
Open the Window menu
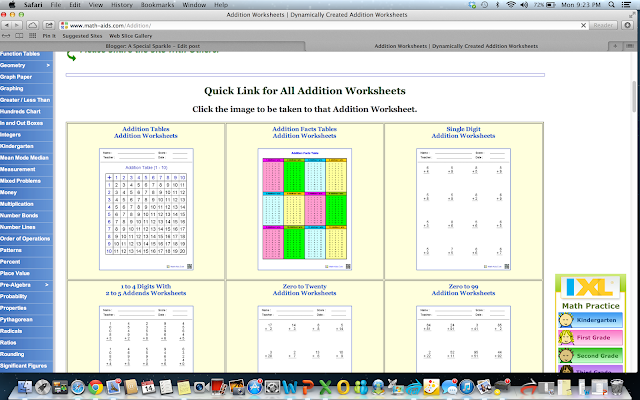[x=194, y=5]
